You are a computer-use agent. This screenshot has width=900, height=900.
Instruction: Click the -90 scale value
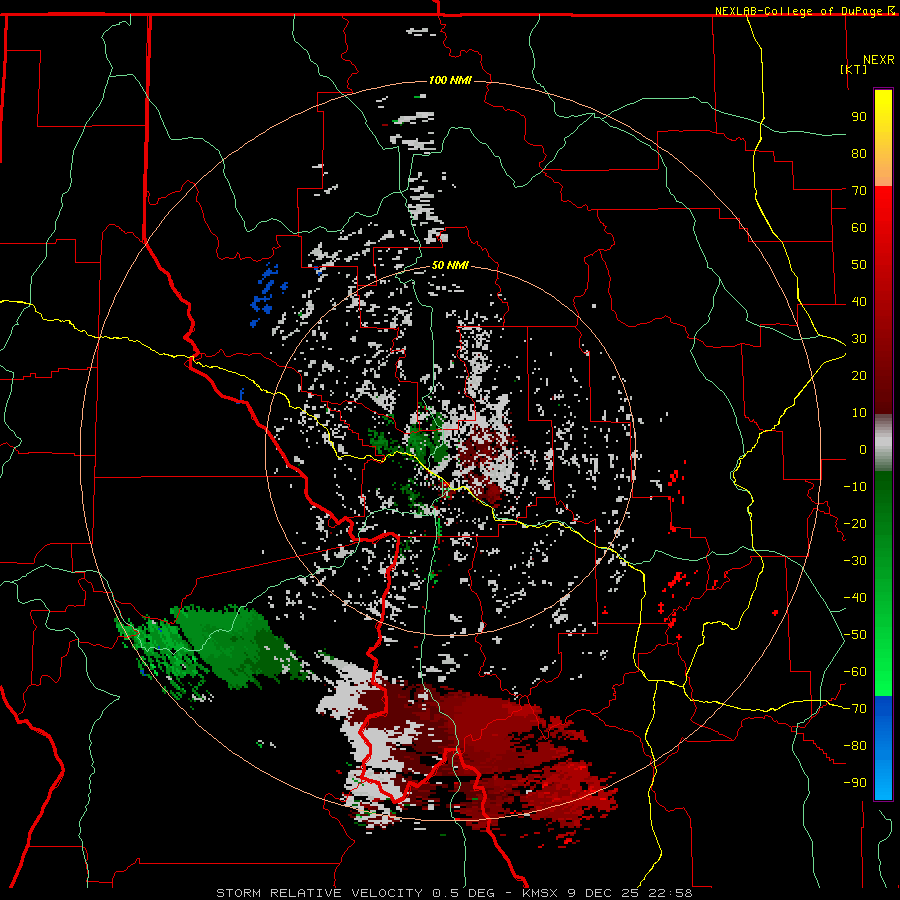click(x=855, y=783)
